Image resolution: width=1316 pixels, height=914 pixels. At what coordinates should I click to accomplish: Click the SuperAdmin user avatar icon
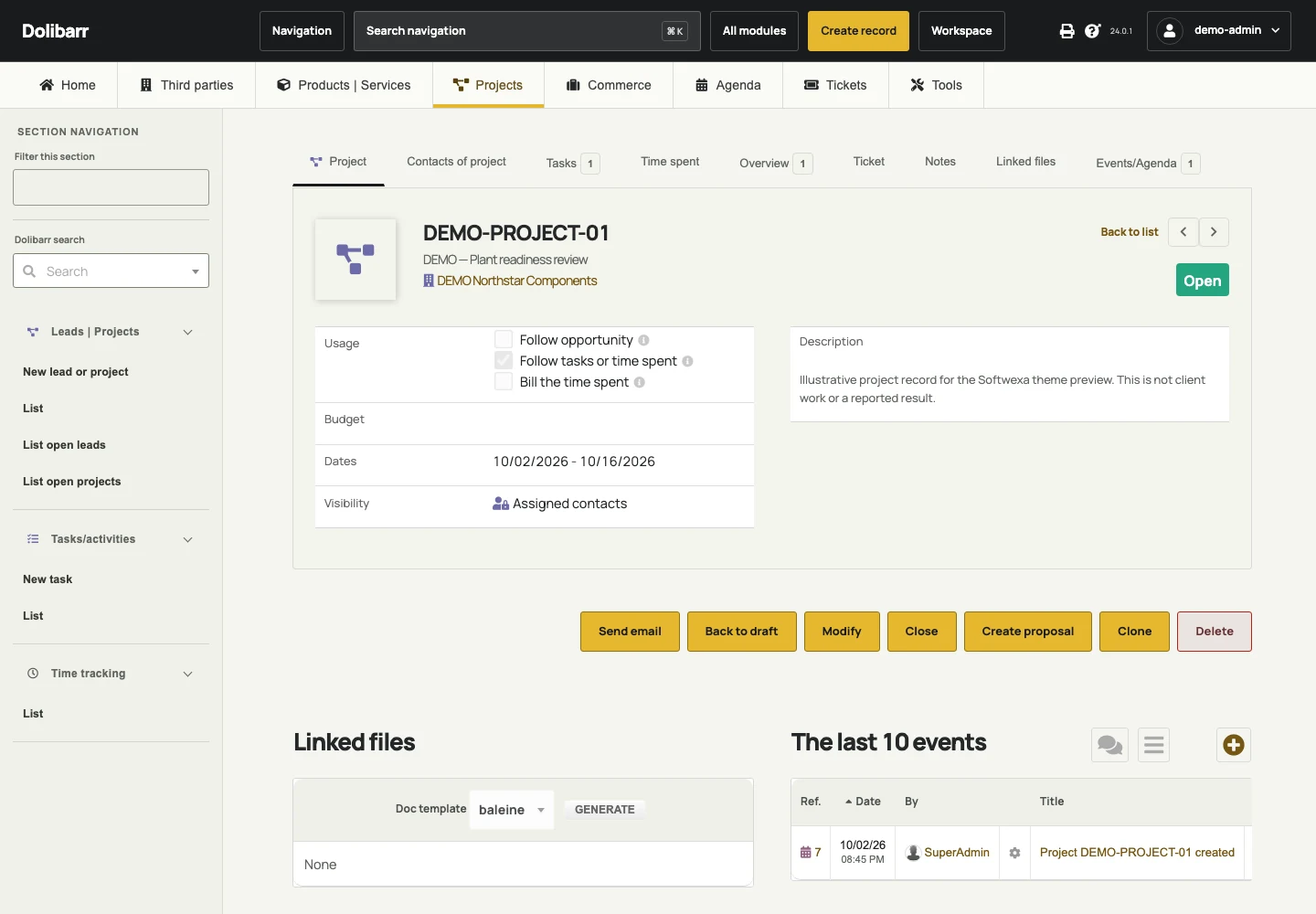[912, 853]
